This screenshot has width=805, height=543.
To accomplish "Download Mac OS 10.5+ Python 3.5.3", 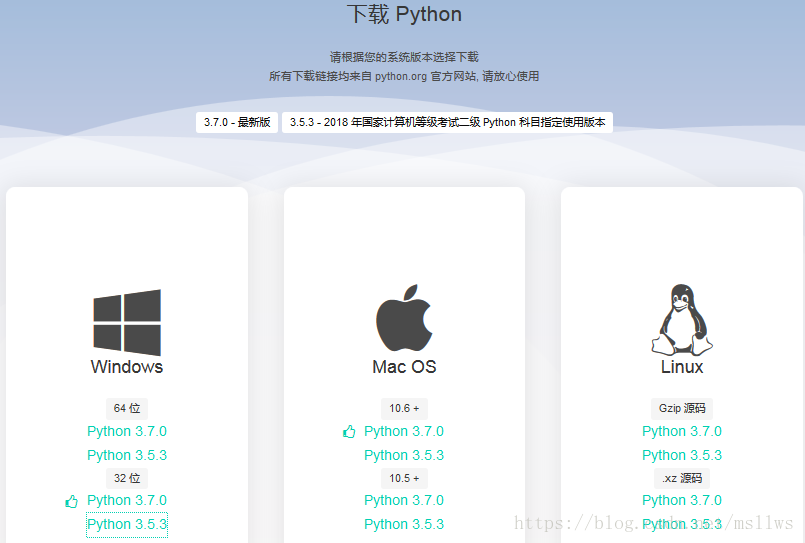I will click(x=404, y=524).
